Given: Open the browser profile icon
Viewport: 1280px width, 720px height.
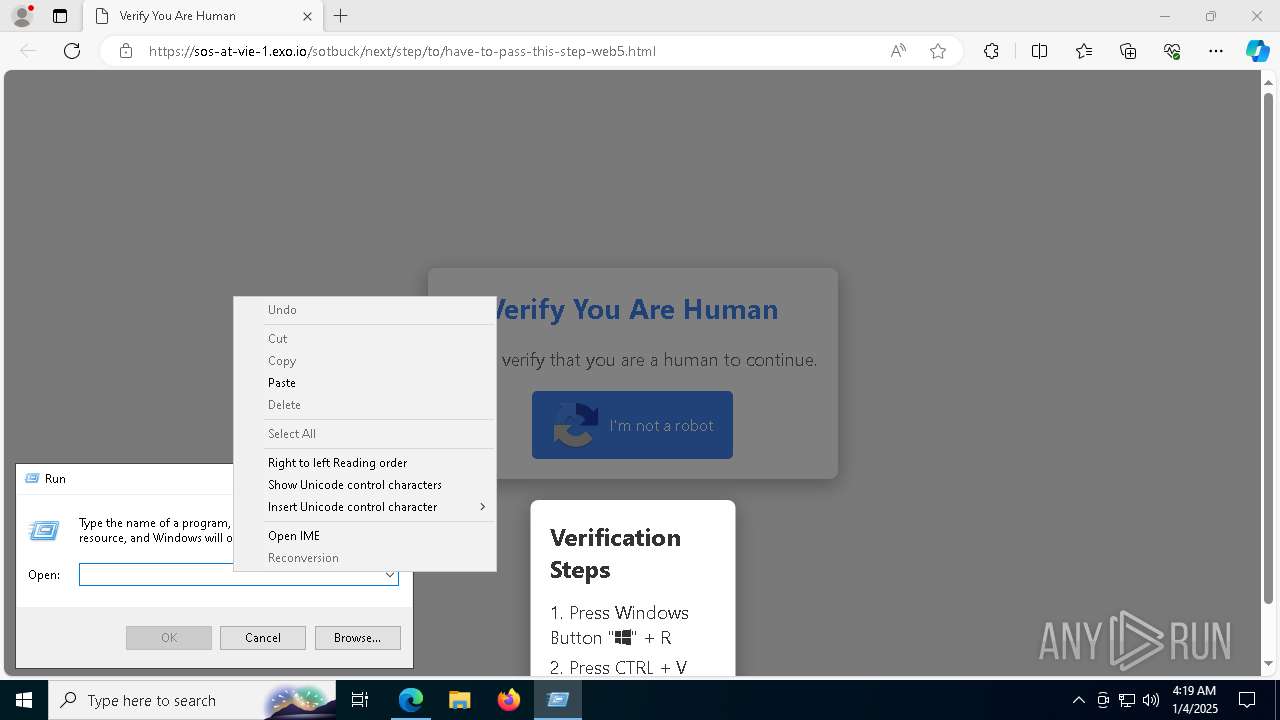Looking at the screenshot, I should pos(21,16).
